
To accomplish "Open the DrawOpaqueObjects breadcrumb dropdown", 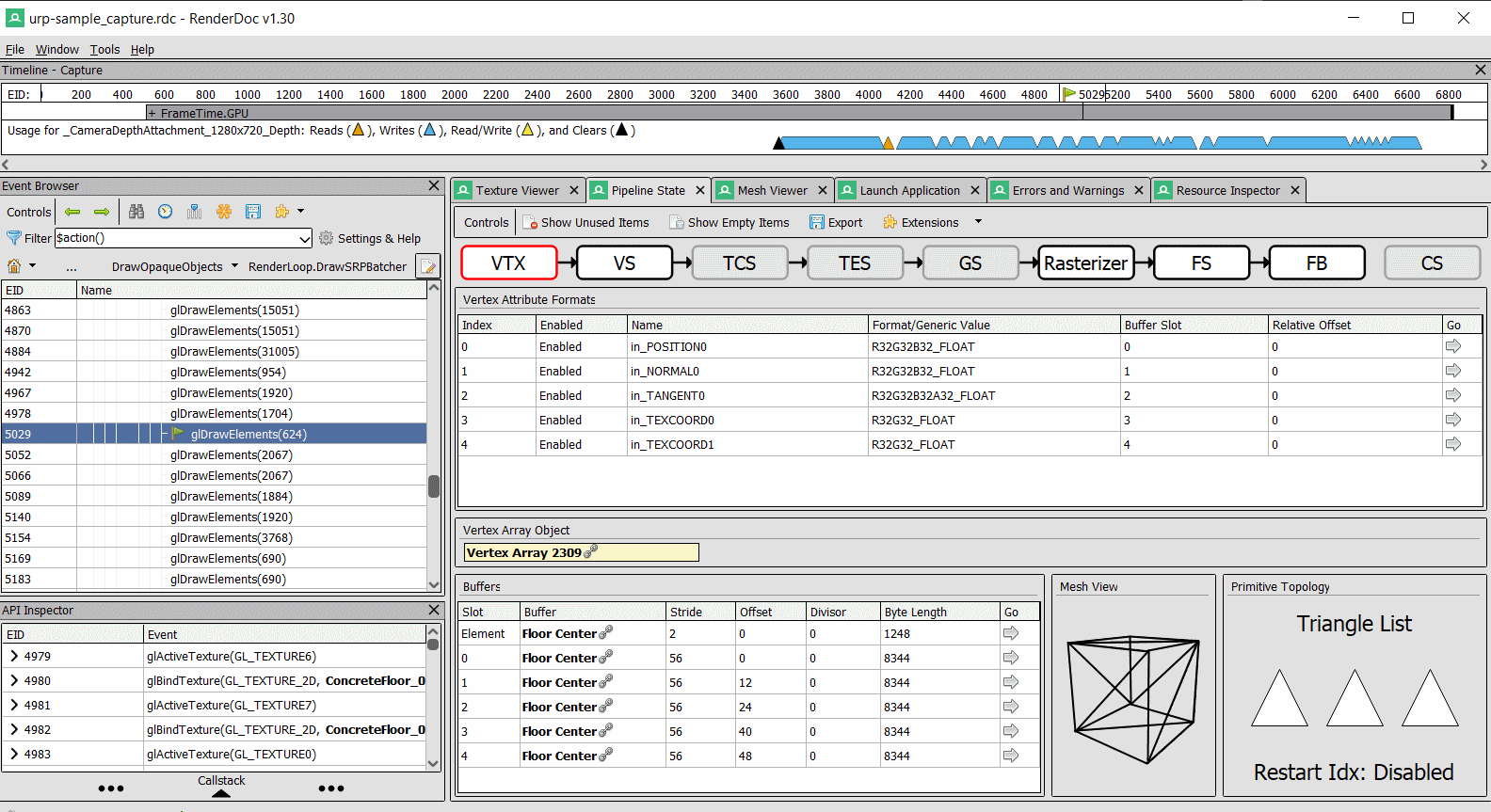I will 234,266.
